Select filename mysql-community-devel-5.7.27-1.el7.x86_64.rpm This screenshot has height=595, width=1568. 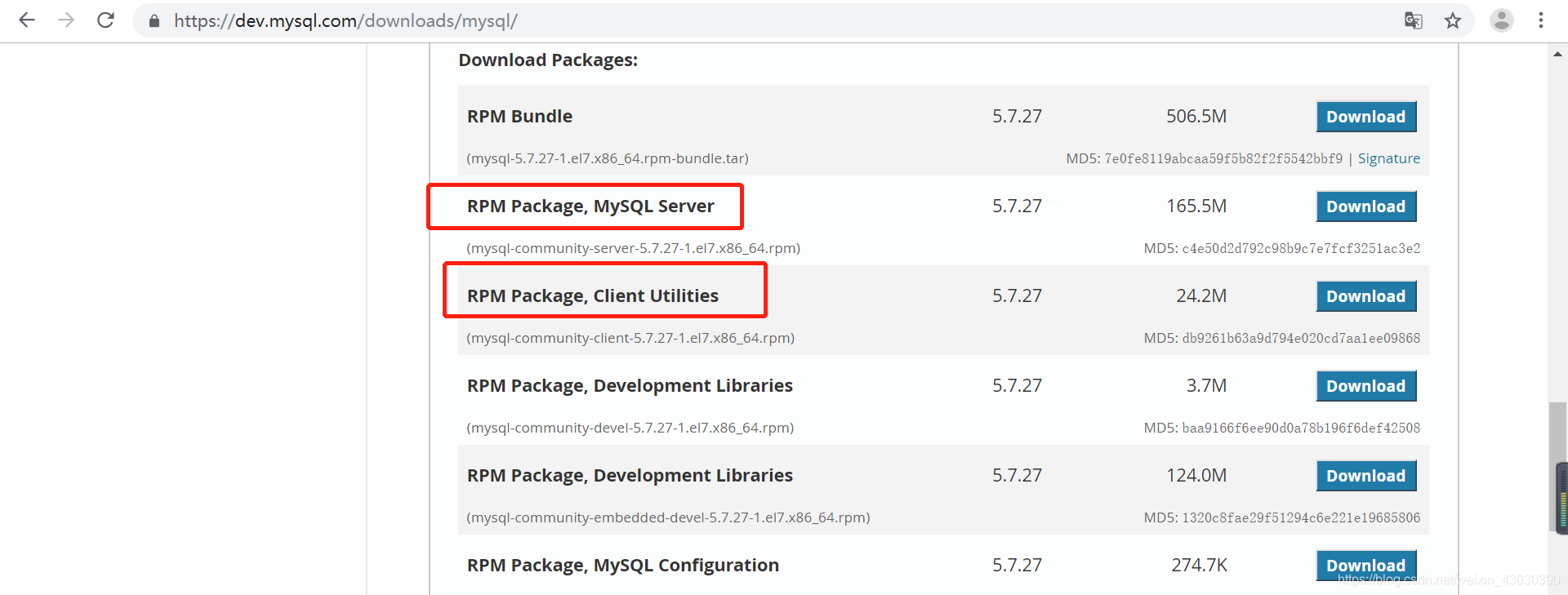pos(630,428)
